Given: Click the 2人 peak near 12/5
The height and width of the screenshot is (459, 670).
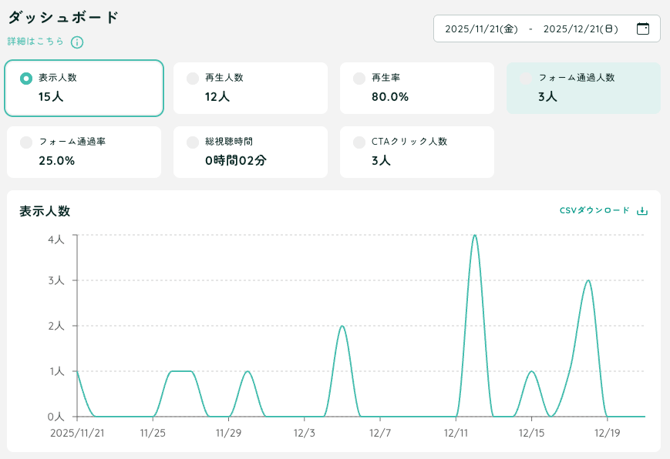Looking at the screenshot, I should (342, 326).
